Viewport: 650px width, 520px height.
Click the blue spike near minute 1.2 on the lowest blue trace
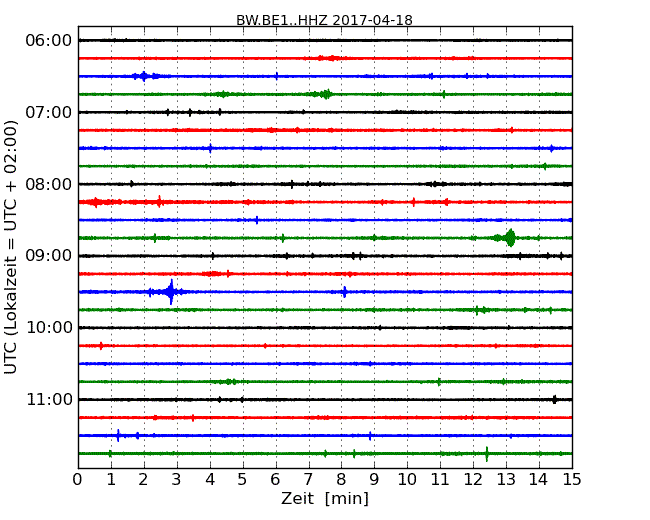pos(118,435)
